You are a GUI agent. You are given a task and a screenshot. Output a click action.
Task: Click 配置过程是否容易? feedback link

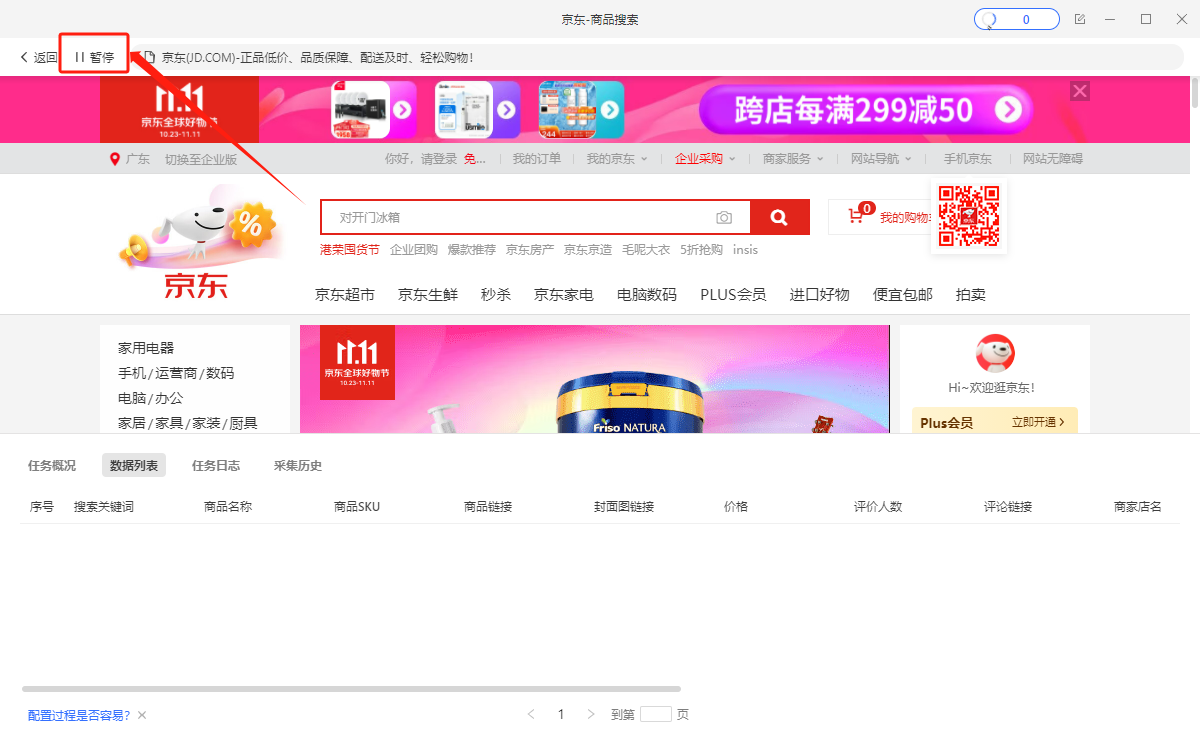pos(79,715)
